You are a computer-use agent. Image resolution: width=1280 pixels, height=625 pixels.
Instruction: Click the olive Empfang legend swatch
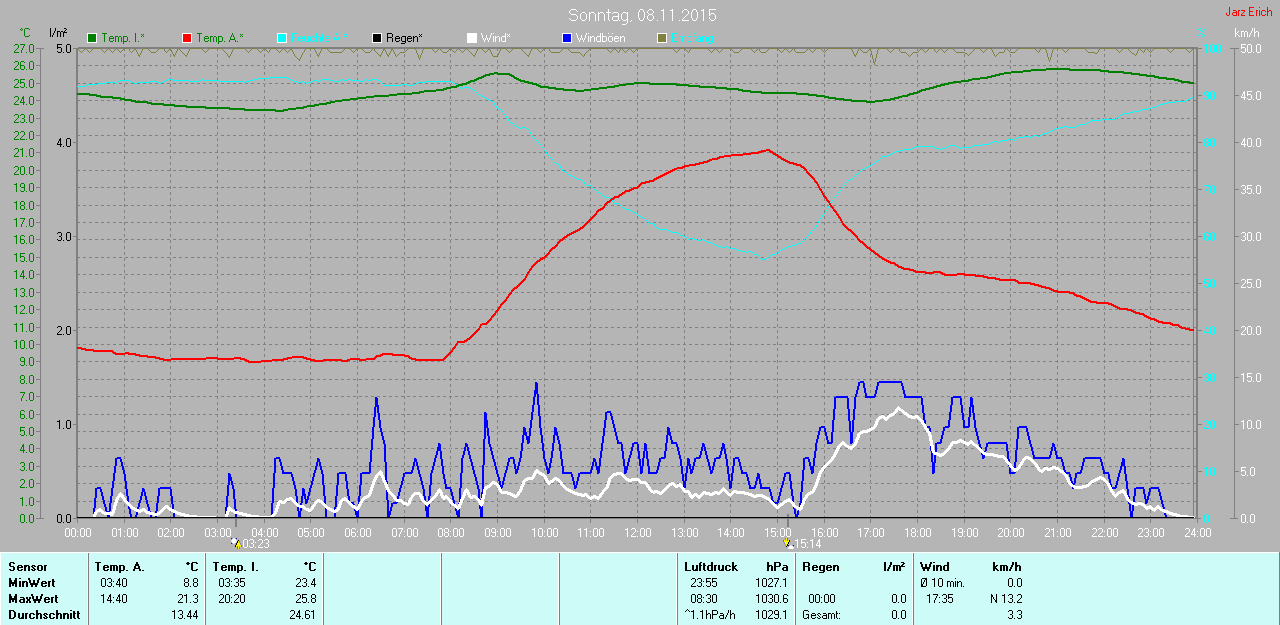tap(661, 38)
